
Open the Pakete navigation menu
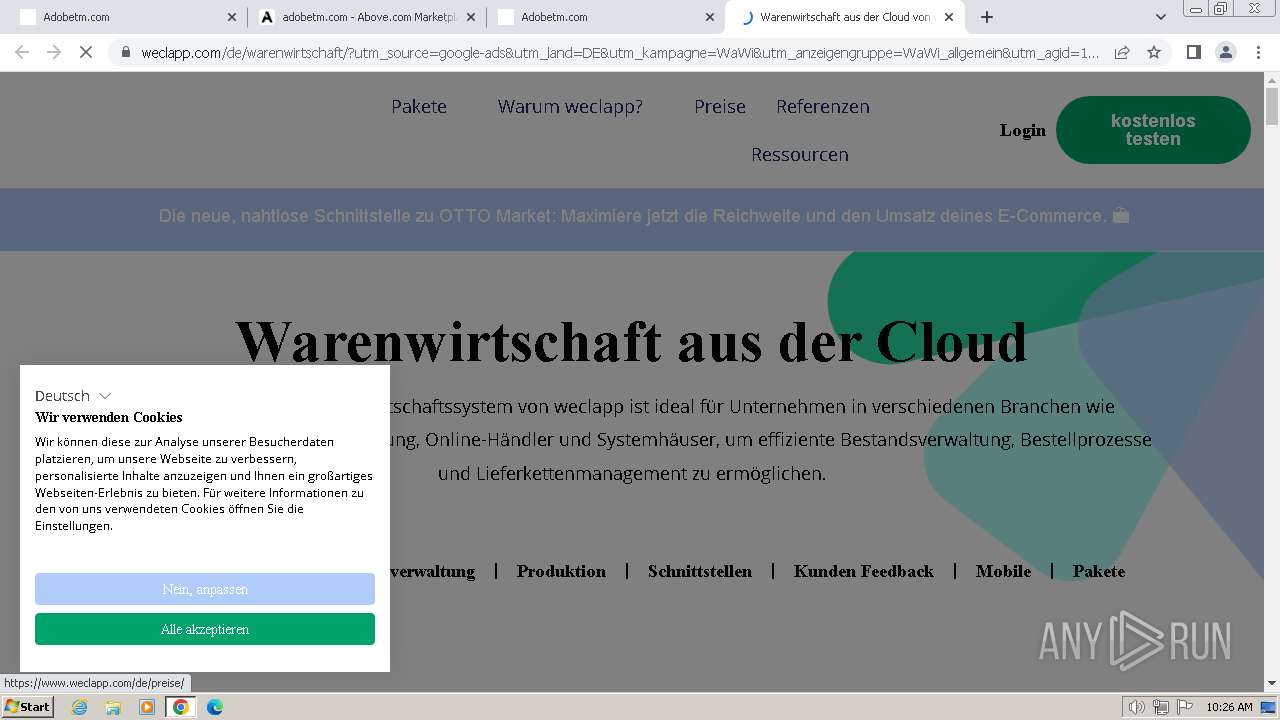(419, 106)
